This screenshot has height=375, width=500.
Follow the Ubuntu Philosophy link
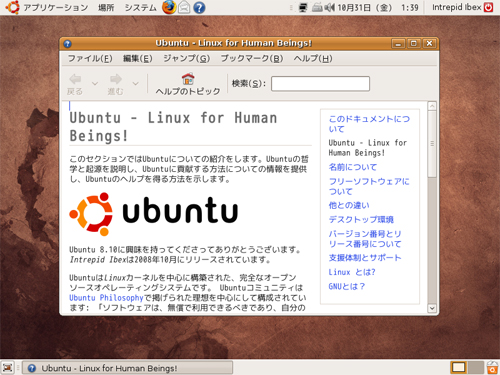click(x=106, y=298)
